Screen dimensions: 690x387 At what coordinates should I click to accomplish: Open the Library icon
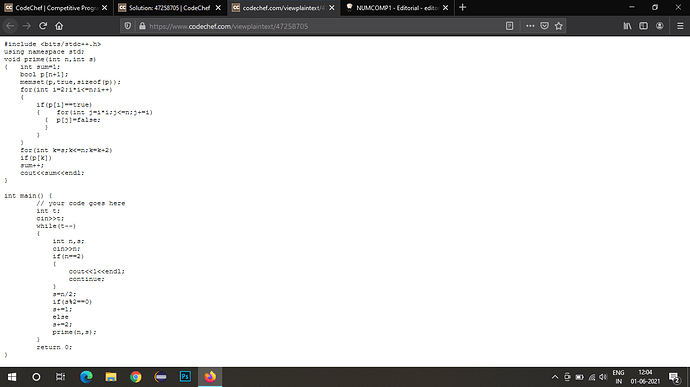[627, 26]
